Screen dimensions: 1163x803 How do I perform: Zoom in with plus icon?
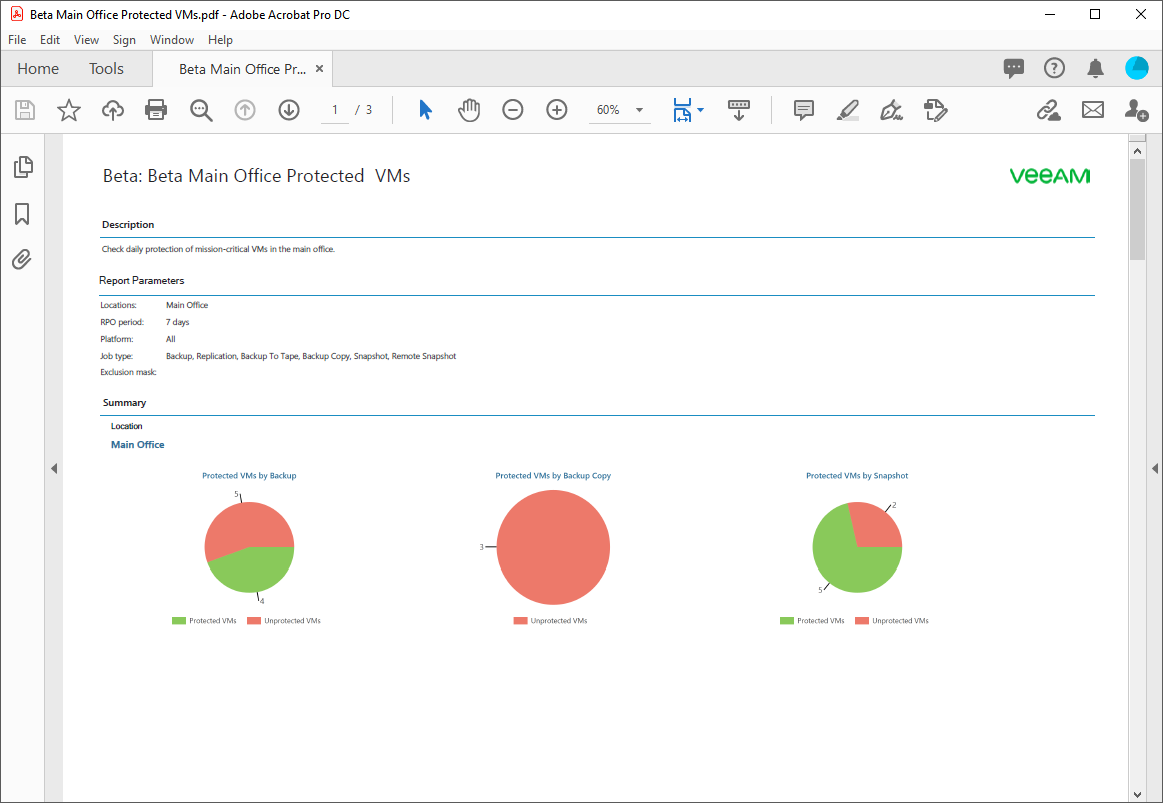coord(556,110)
